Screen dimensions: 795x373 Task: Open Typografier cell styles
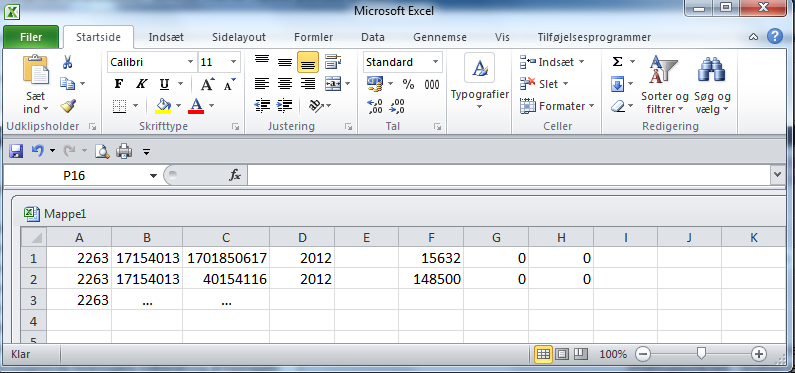[479, 81]
